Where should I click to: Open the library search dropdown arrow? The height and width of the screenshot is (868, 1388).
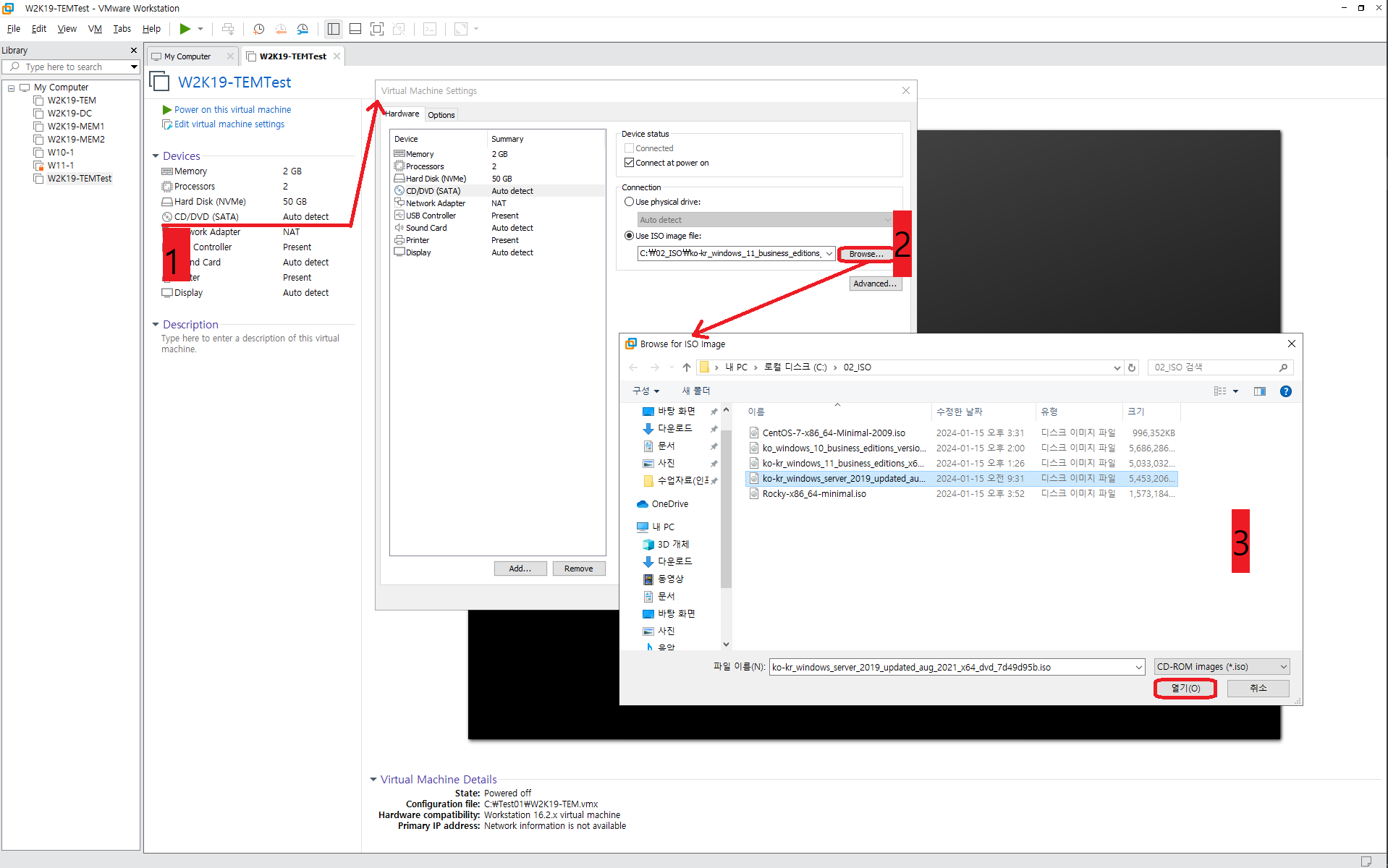point(134,67)
